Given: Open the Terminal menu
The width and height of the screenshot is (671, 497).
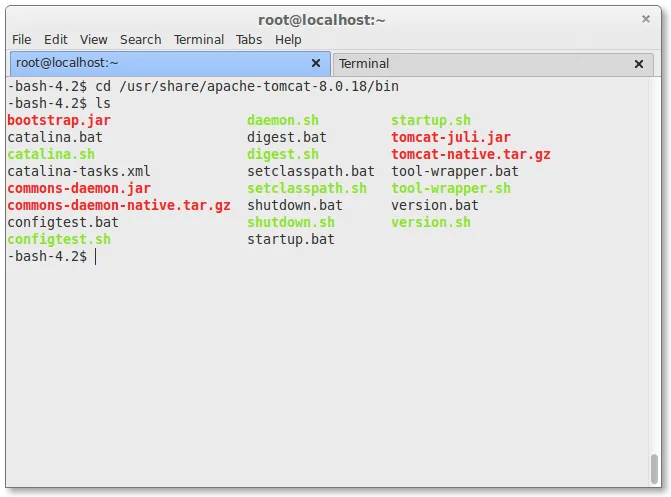Looking at the screenshot, I should [199, 39].
